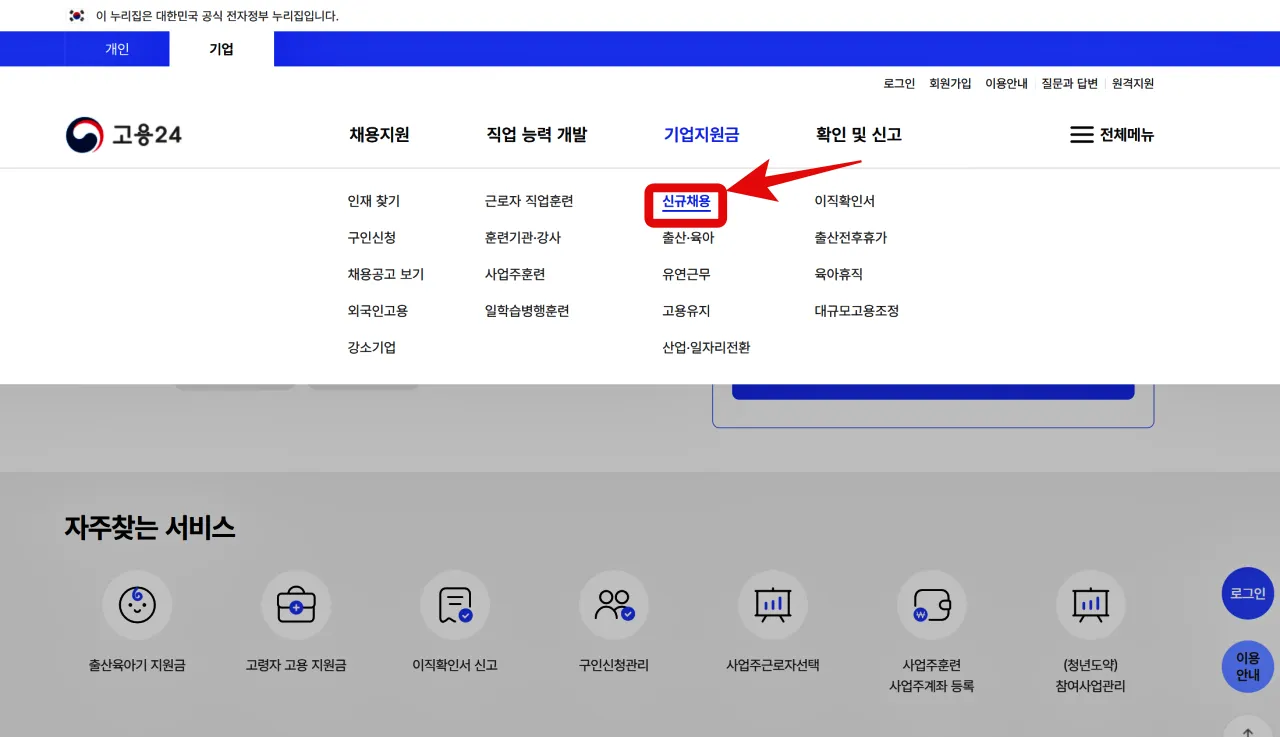
Task: Click 회원가입 in the utility bar
Action: click(949, 83)
